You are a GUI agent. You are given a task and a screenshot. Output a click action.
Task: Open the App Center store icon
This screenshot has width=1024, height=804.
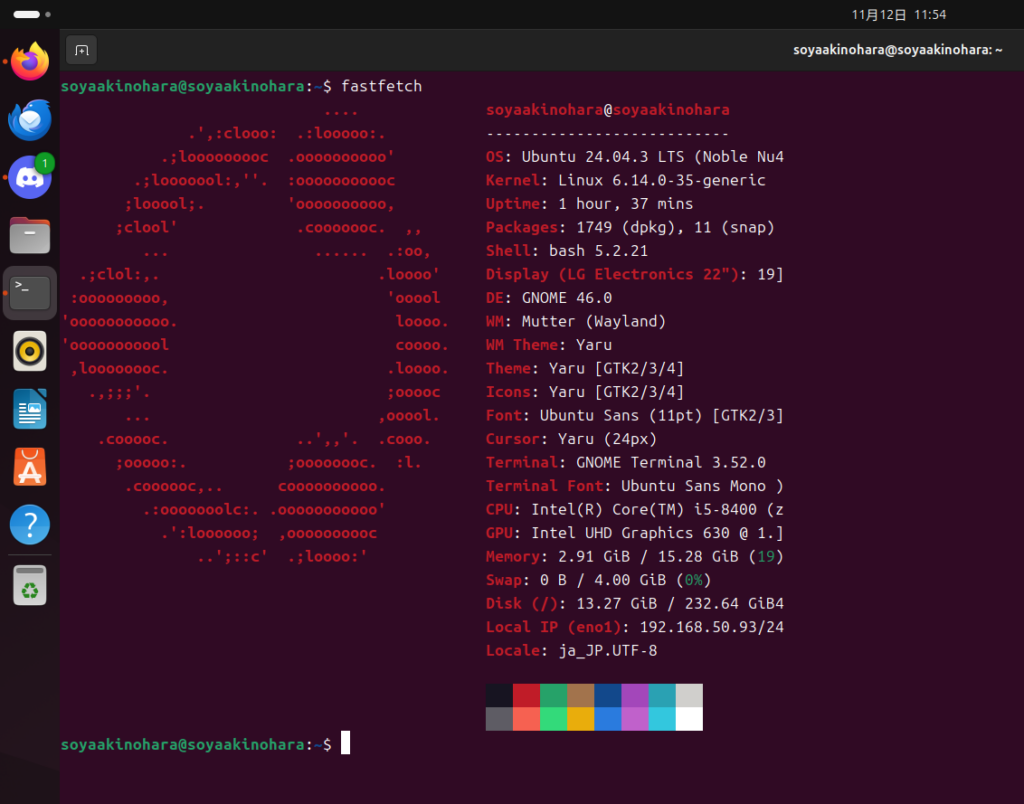click(30, 467)
